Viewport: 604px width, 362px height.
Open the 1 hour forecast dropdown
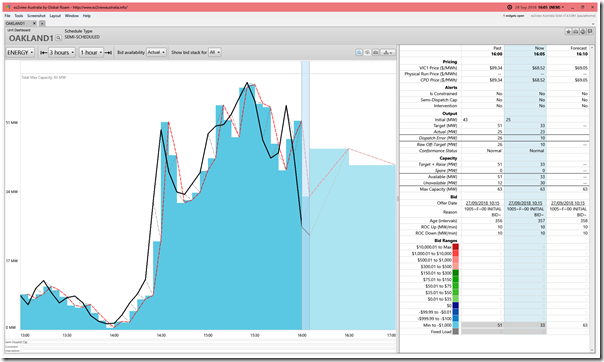[x=91, y=52]
